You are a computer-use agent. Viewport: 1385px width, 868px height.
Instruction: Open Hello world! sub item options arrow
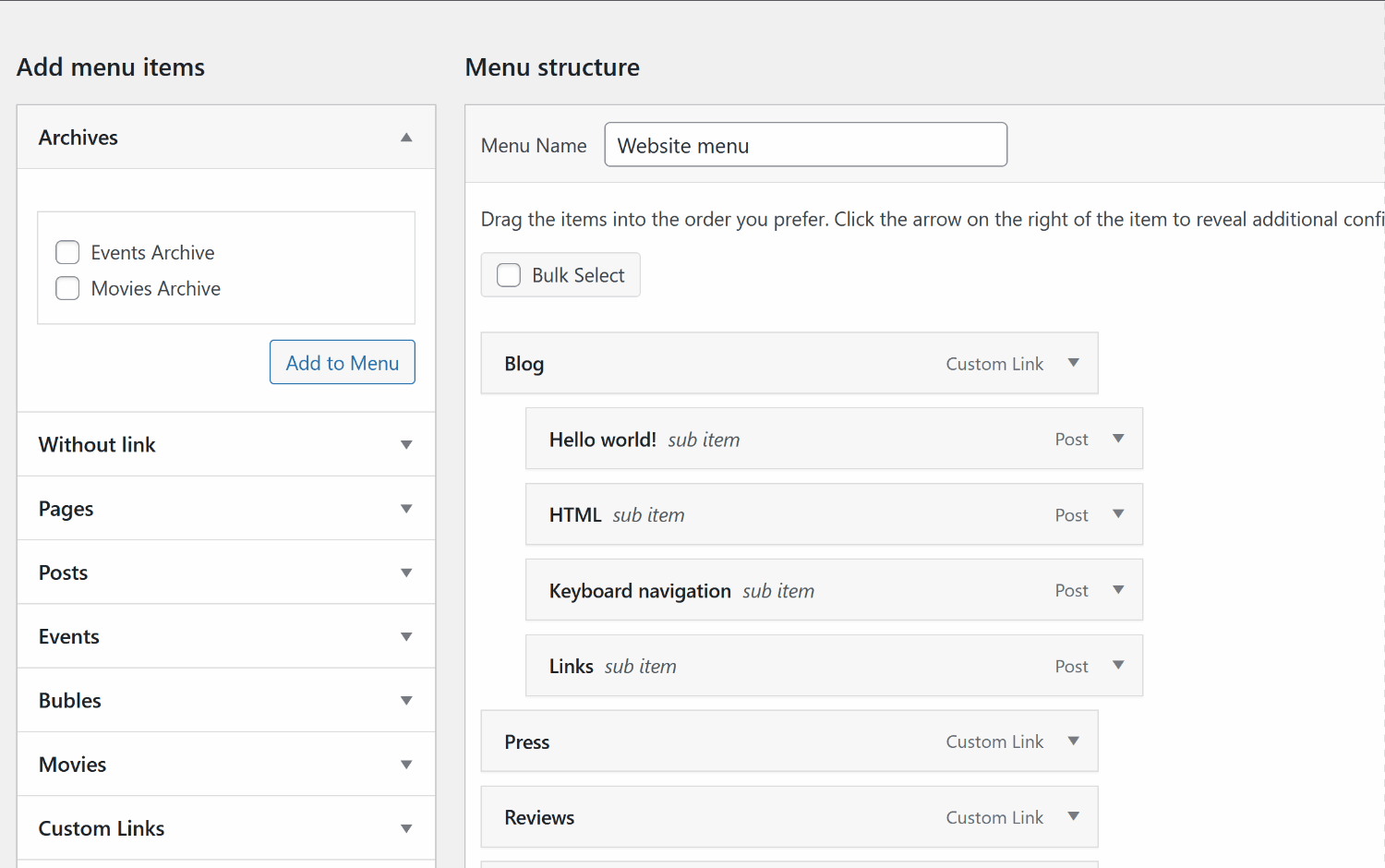coord(1118,439)
